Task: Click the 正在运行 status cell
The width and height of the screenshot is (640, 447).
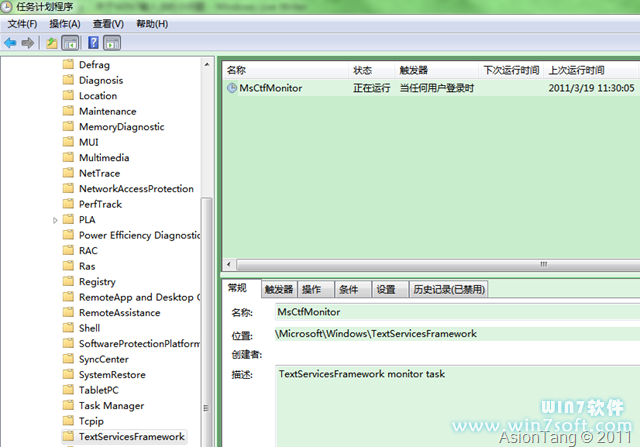Action: coord(371,88)
